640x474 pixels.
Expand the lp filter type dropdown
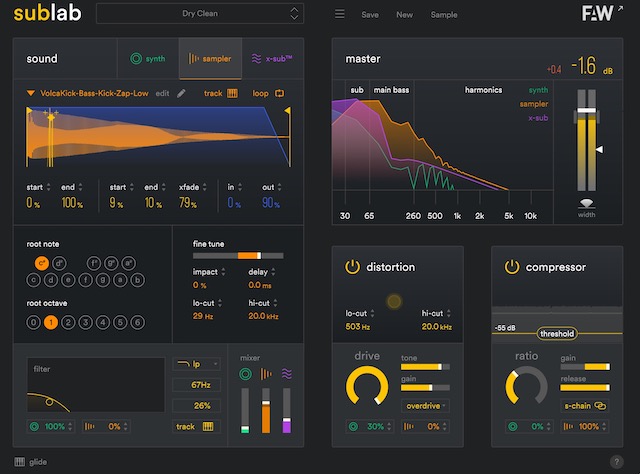(x=194, y=364)
